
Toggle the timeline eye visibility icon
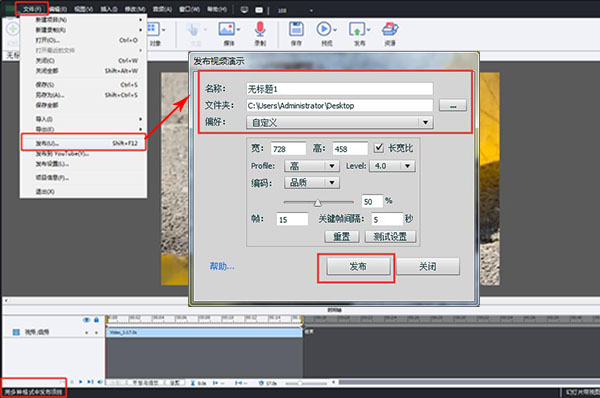86,320
